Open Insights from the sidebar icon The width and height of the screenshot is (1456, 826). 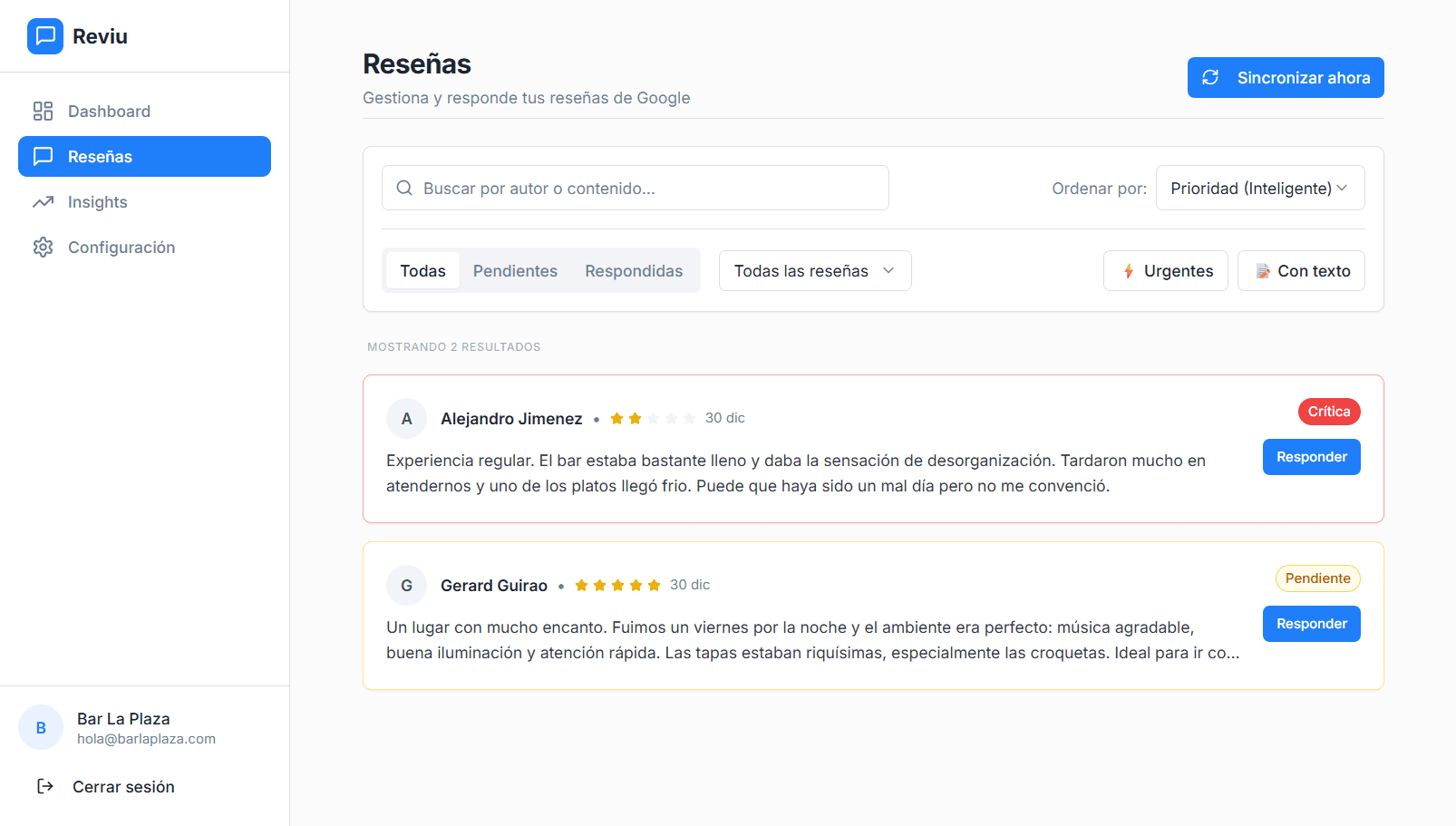(43, 201)
